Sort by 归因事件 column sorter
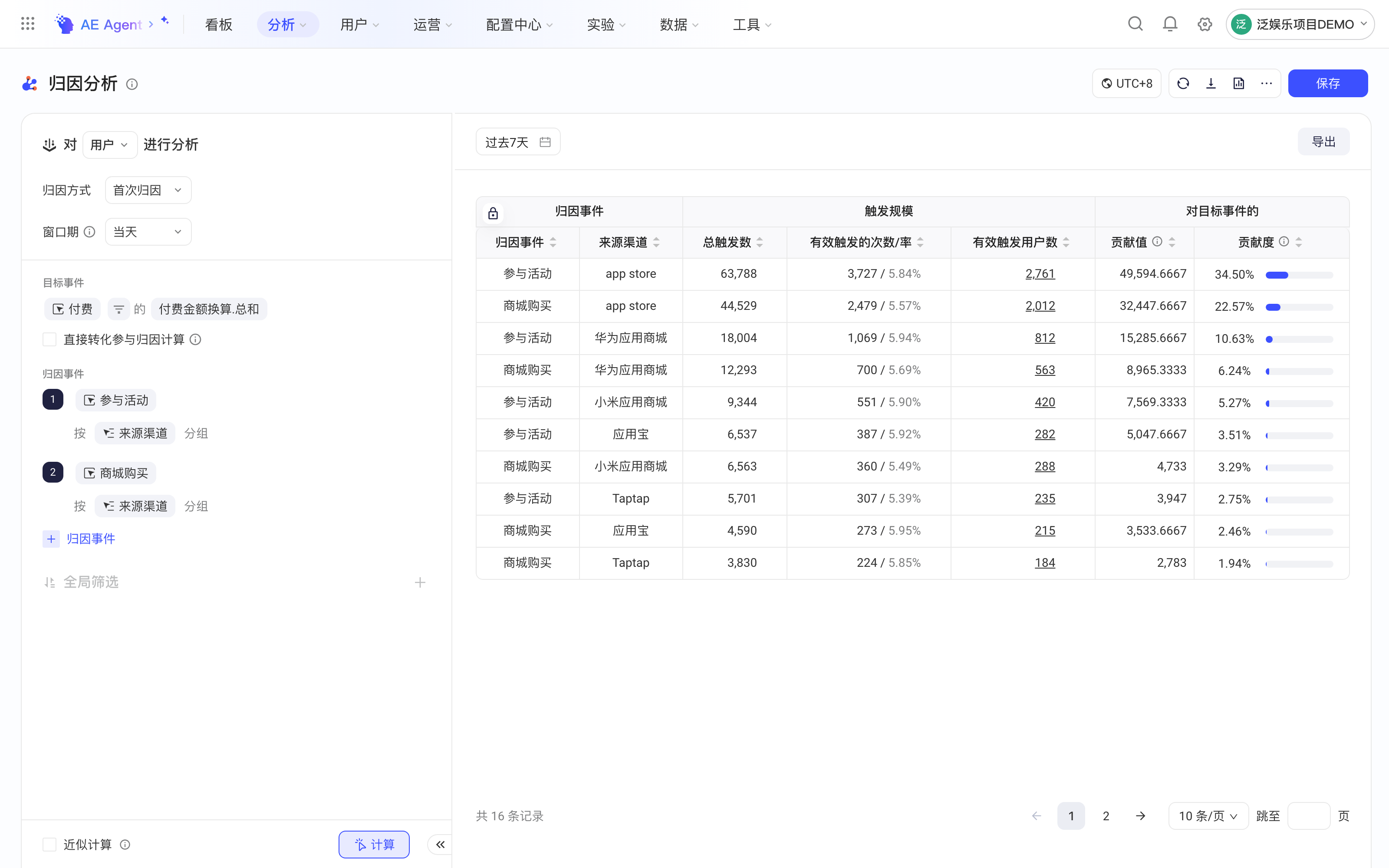This screenshot has width=1389, height=868. point(553,242)
